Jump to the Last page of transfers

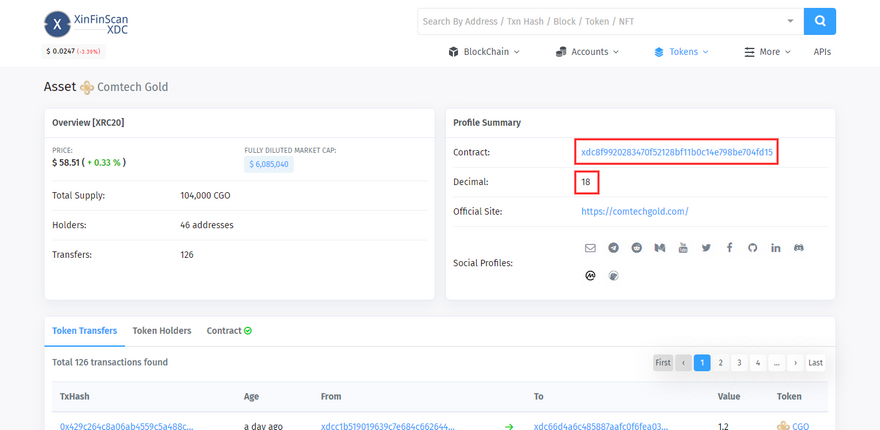(x=815, y=363)
